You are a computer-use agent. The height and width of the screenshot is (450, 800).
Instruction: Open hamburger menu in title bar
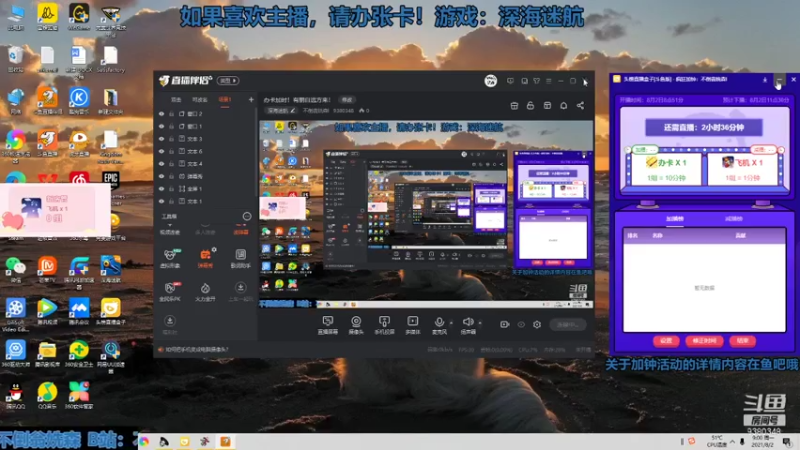point(549,81)
